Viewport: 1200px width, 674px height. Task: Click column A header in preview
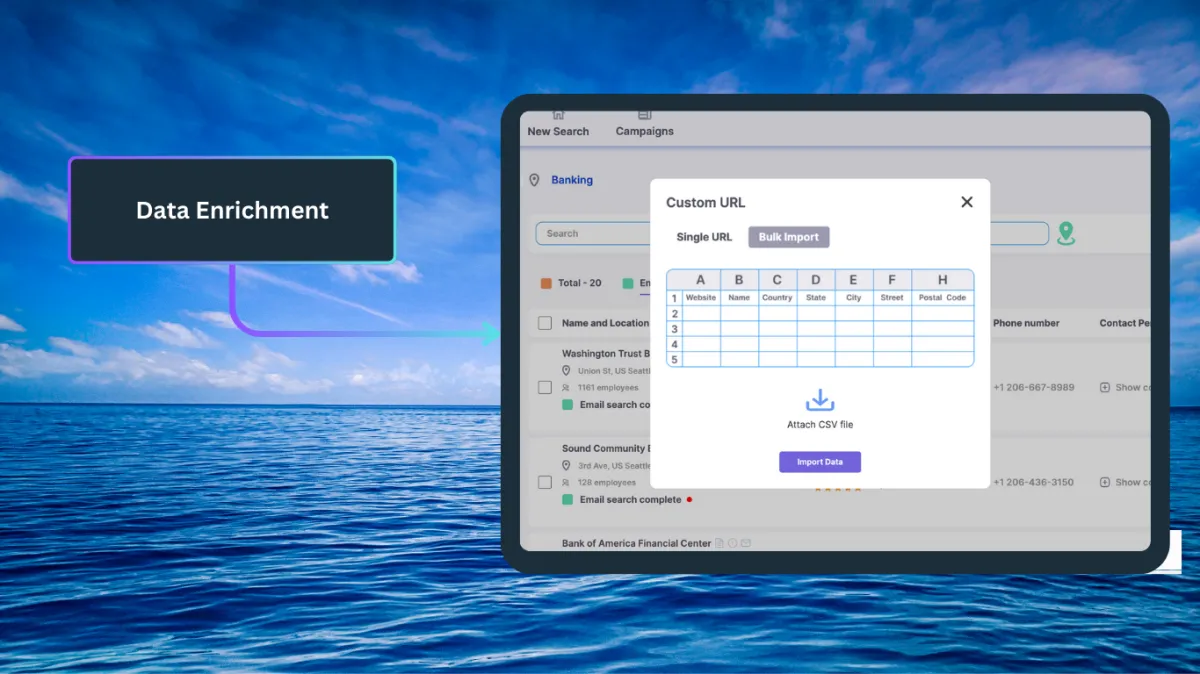(701, 280)
